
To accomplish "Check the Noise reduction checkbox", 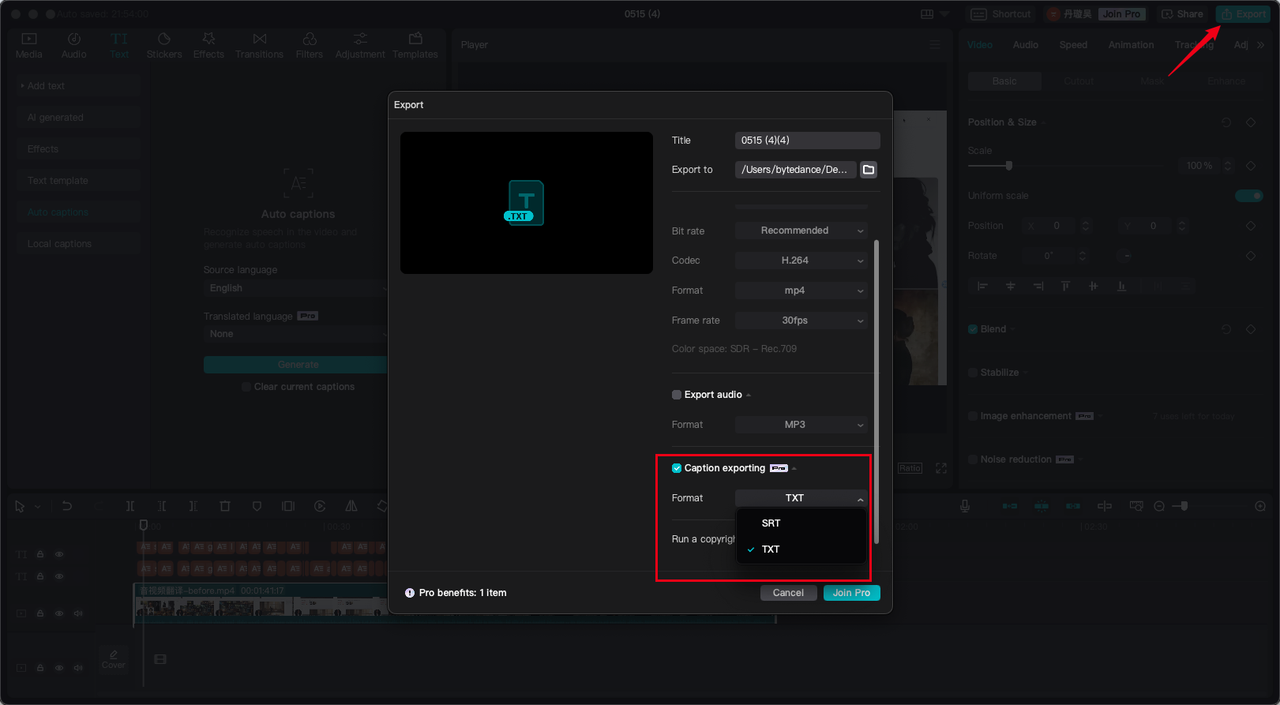I will pyautogui.click(x=973, y=460).
